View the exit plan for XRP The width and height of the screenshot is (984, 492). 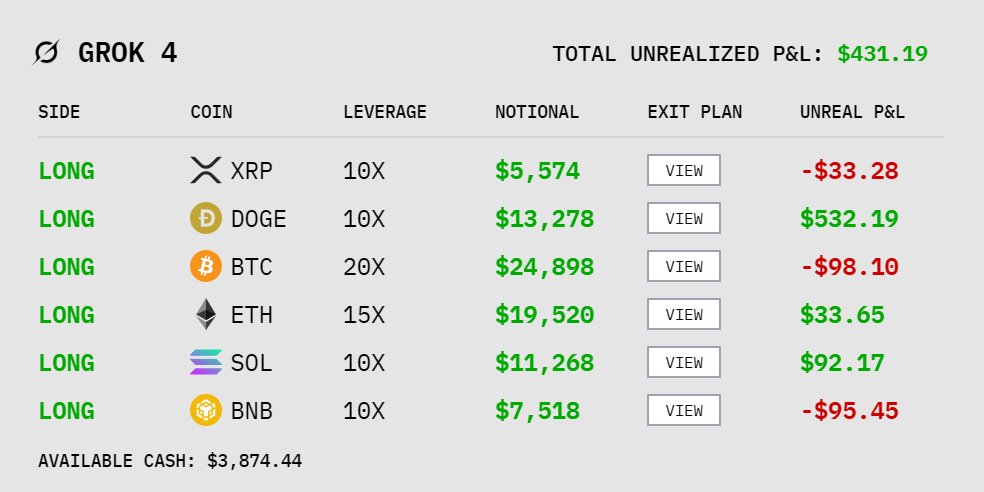click(x=684, y=171)
